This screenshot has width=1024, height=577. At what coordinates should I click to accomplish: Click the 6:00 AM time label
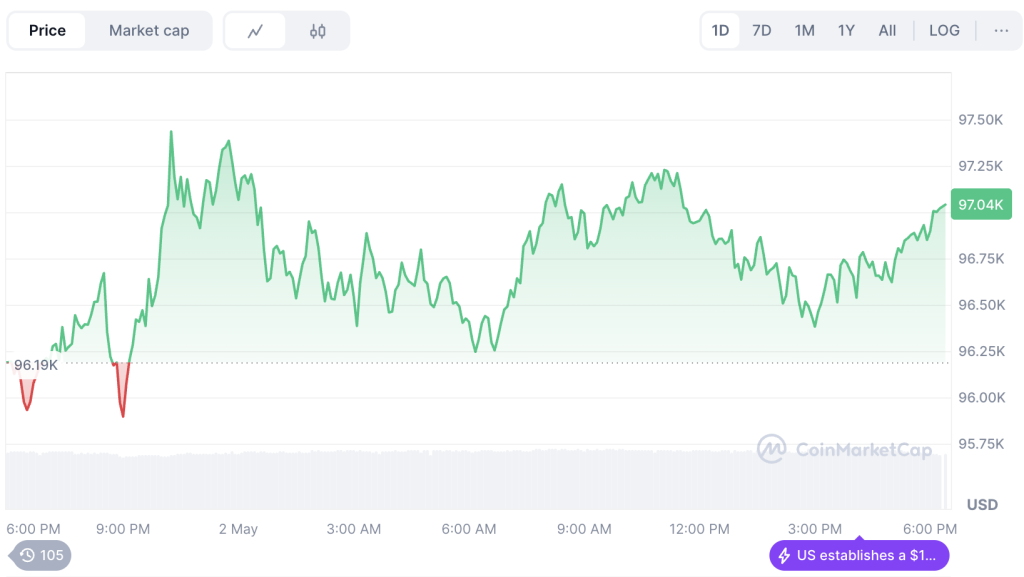pos(468,529)
